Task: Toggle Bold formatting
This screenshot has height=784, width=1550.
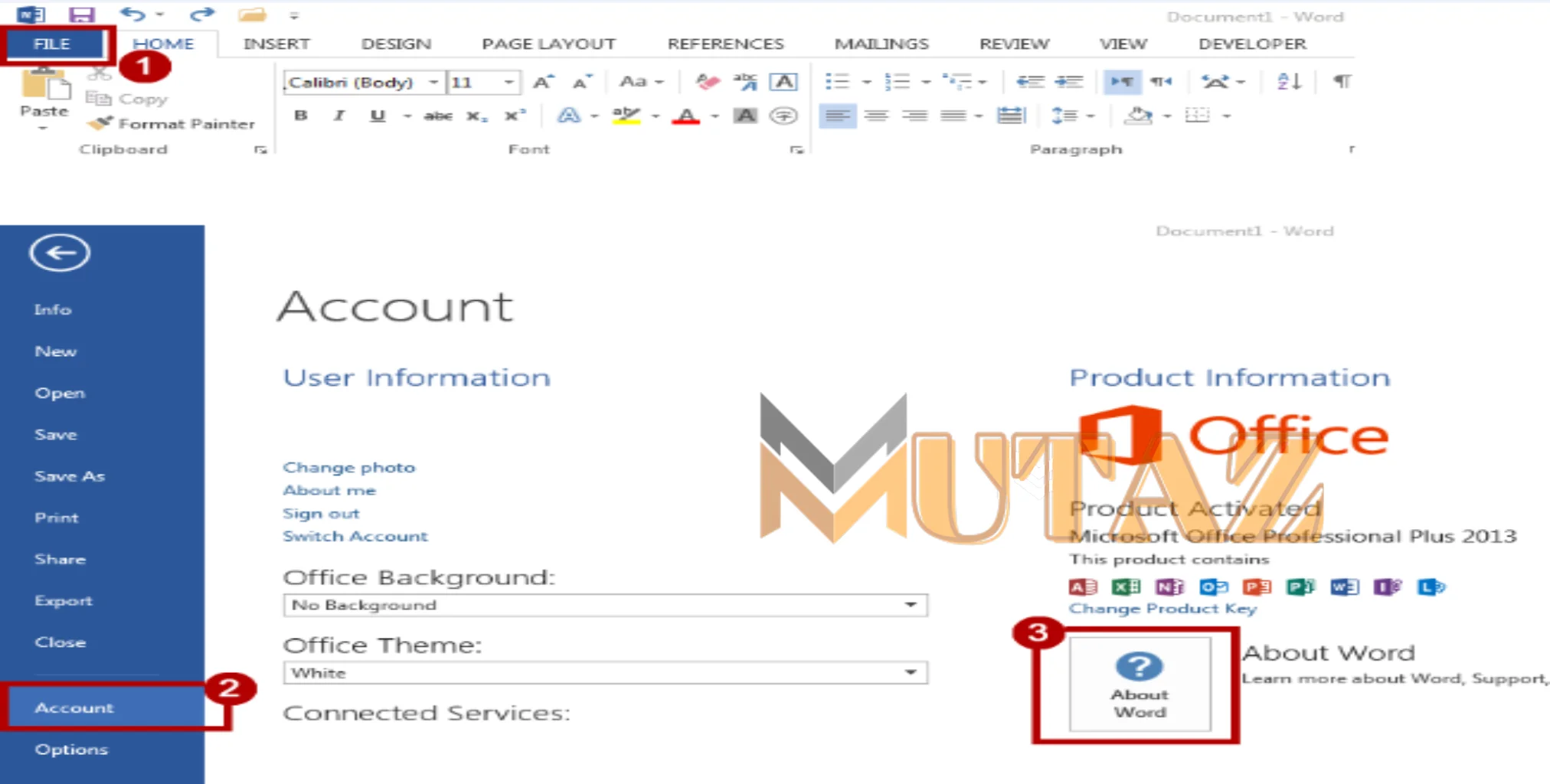Action: coord(301,116)
